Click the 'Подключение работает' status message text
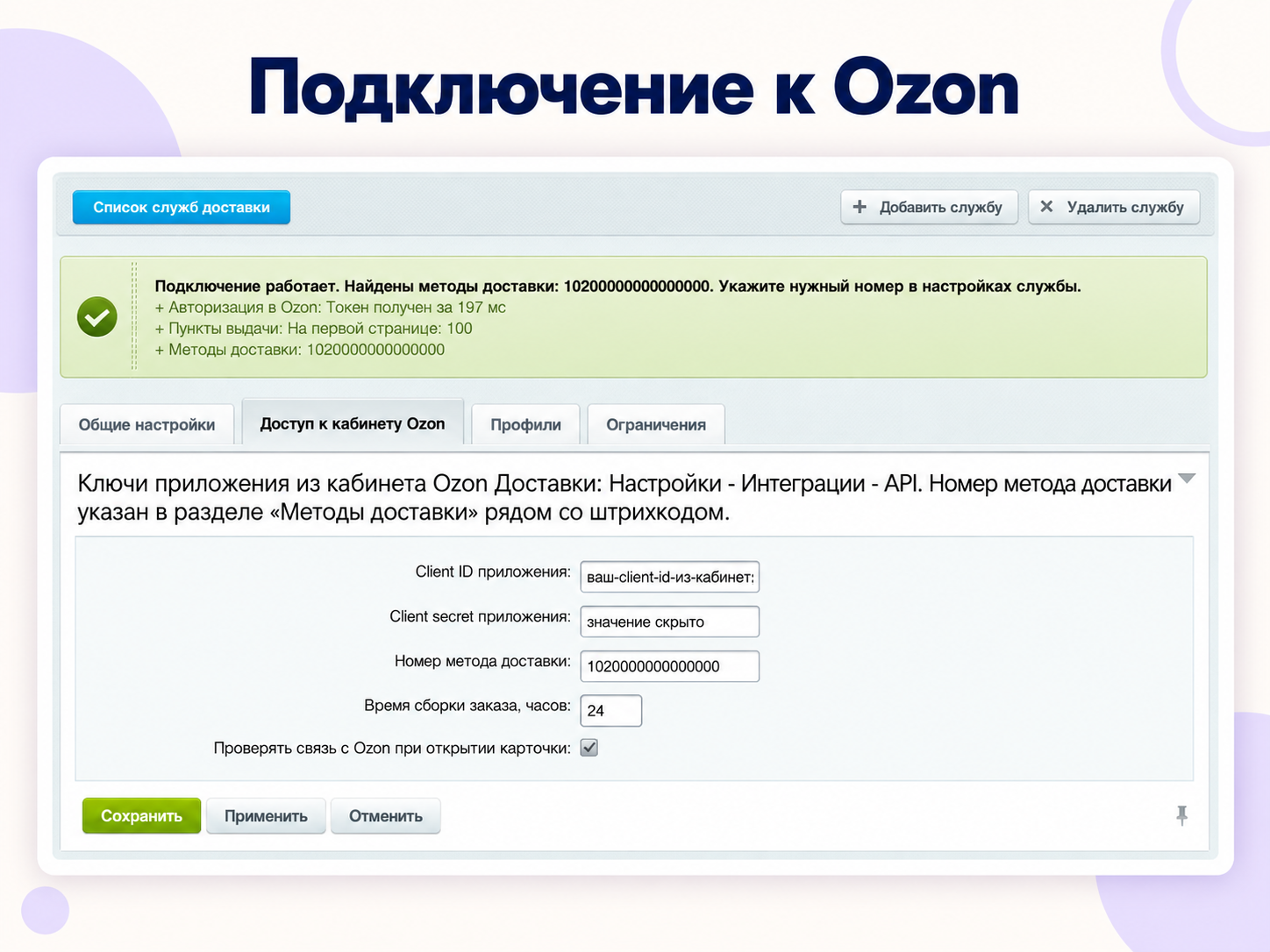 tap(617, 286)
